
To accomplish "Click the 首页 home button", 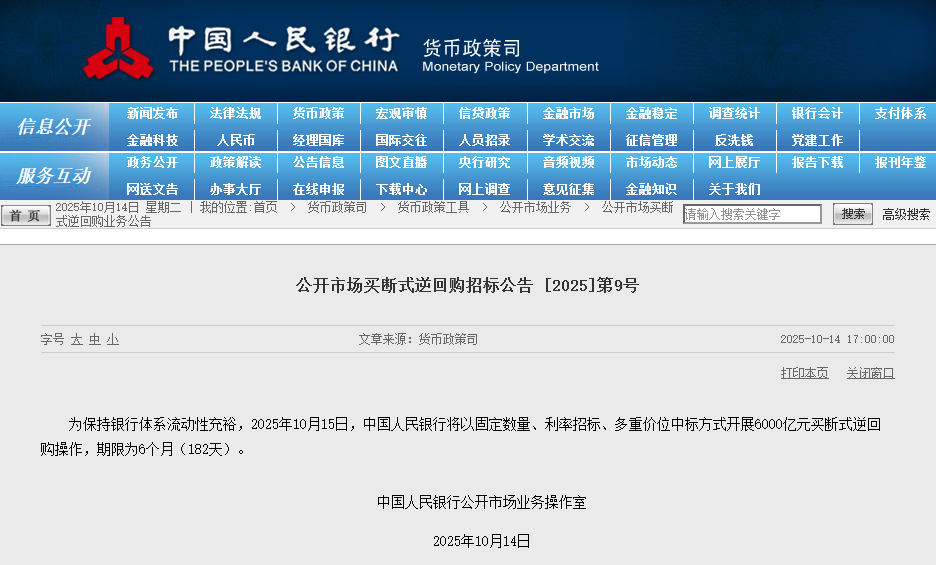I will (x=25, y=215).
